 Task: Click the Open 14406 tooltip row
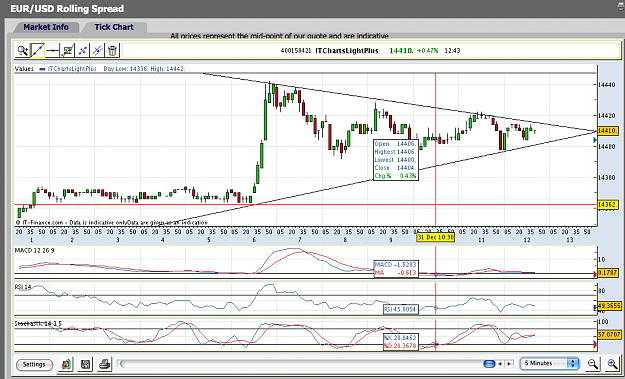[x=395, y=144]
